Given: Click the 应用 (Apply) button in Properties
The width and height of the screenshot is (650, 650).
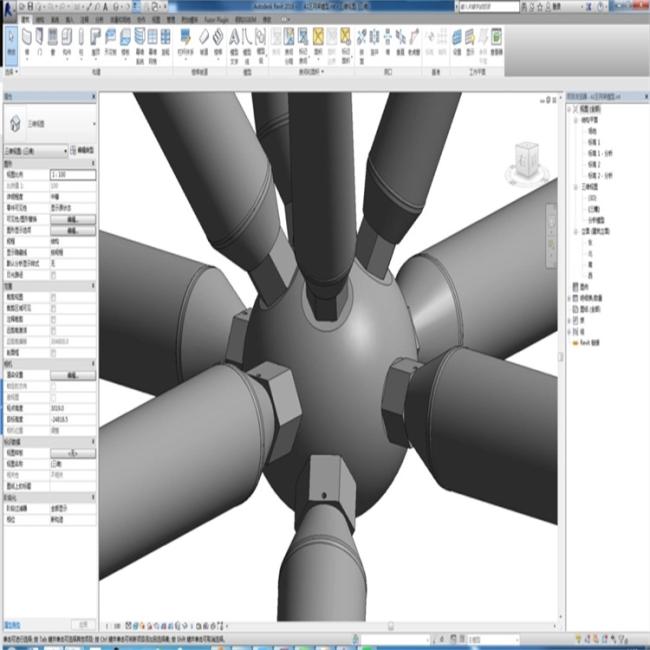Looking at the screenshot, I should tap(85, 623).
